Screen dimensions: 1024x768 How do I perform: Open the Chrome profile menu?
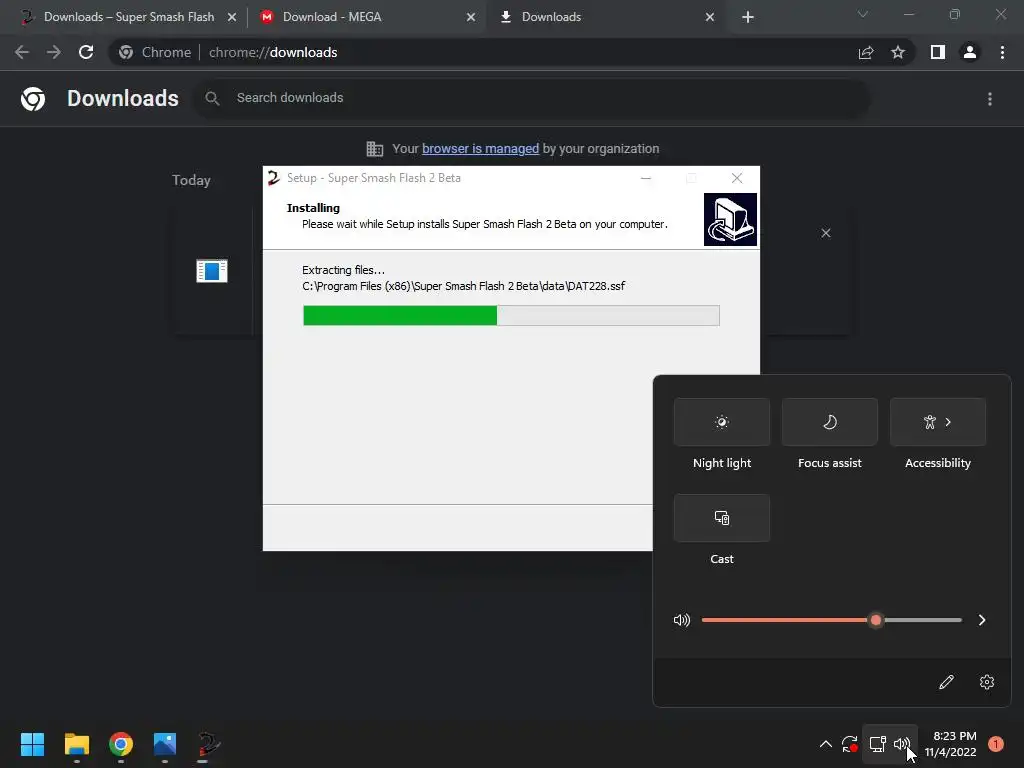pyautogui.click(x=970, y=52)
